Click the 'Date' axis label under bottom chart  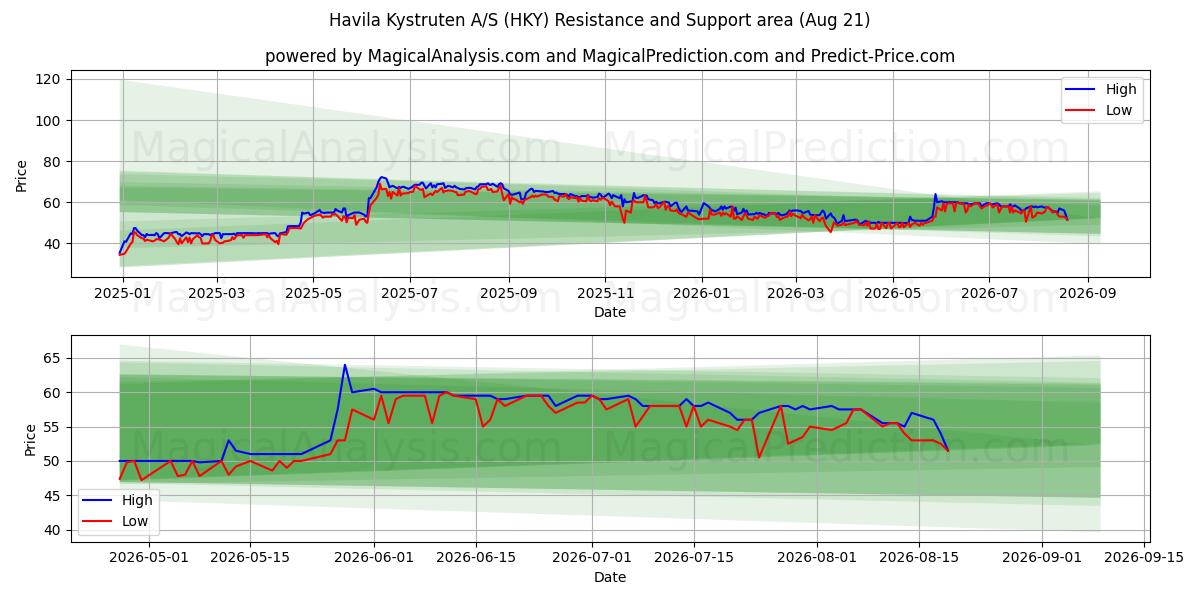point(610,577)
